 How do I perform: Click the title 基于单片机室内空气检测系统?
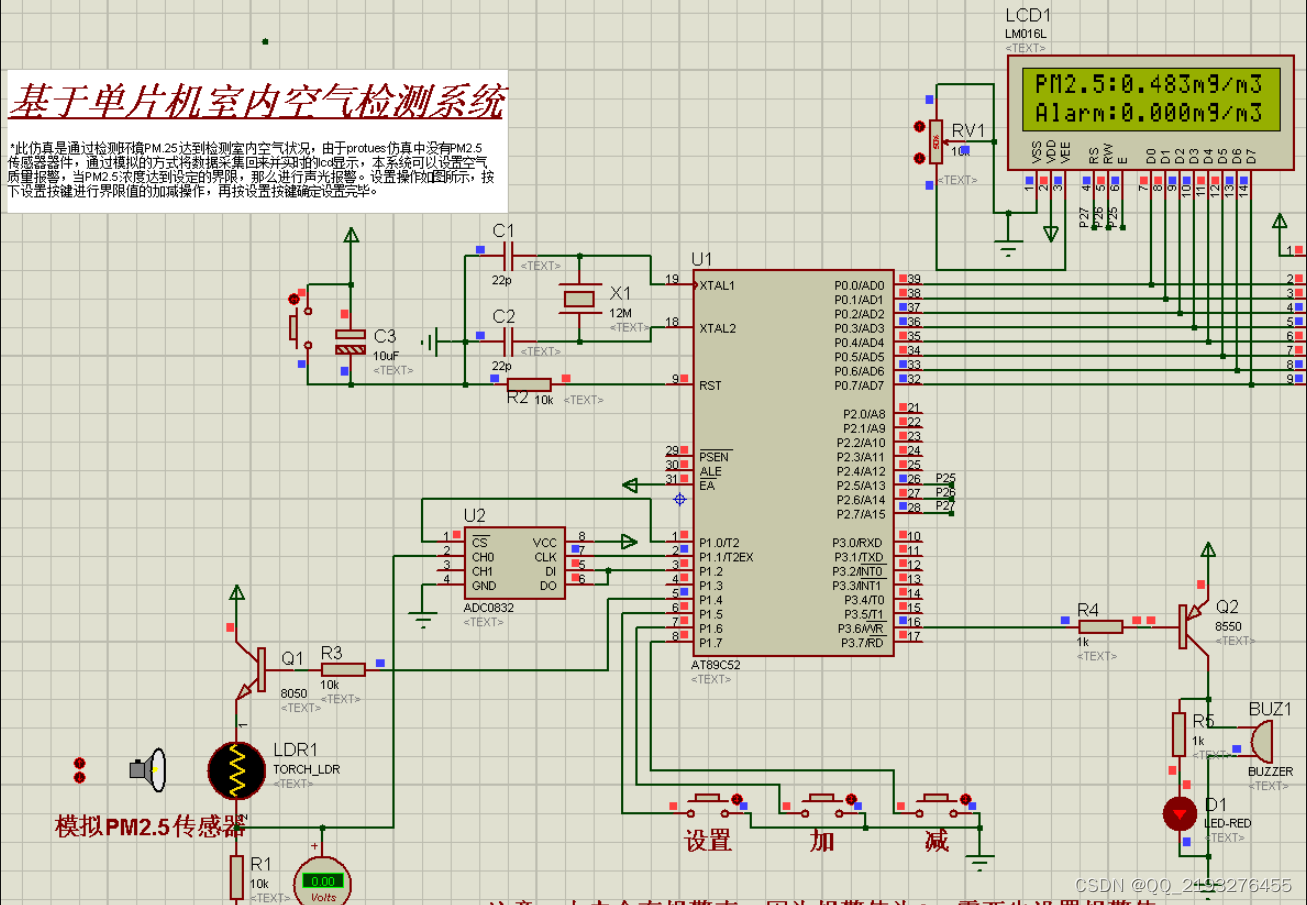tap(257, 101)
